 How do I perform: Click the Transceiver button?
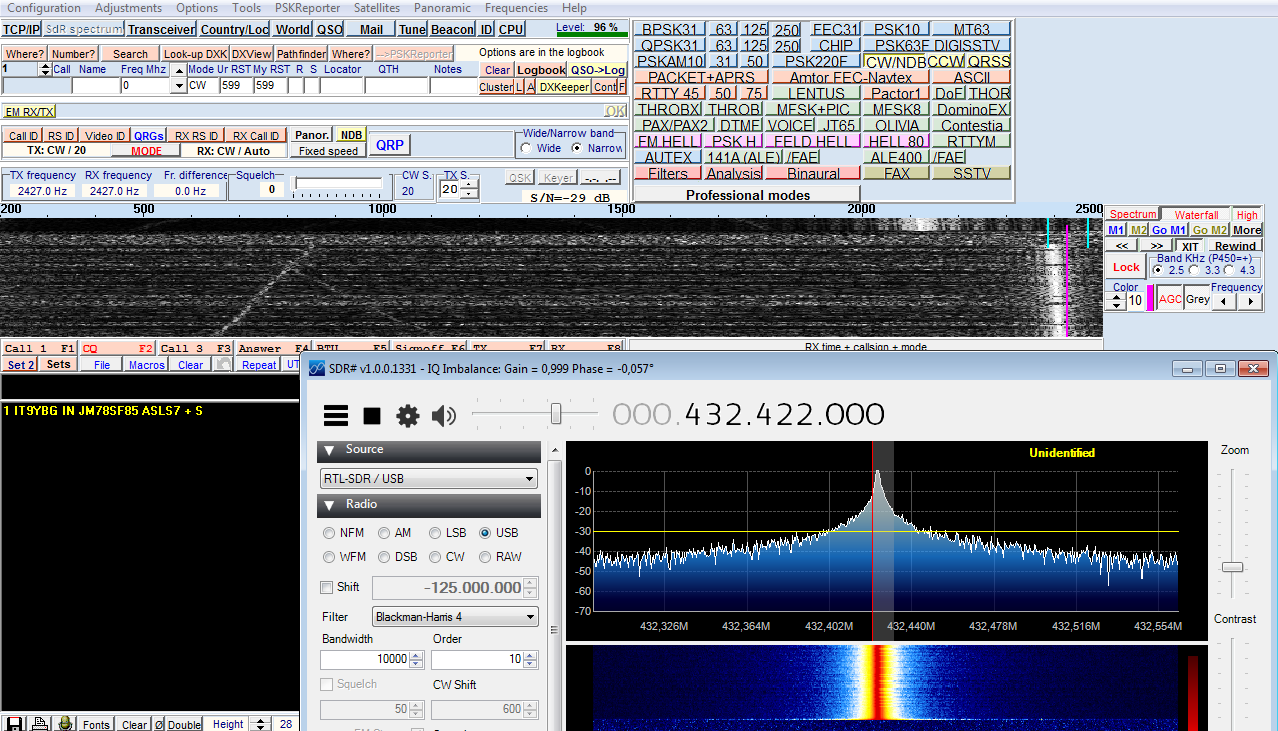tap(161, 29)
